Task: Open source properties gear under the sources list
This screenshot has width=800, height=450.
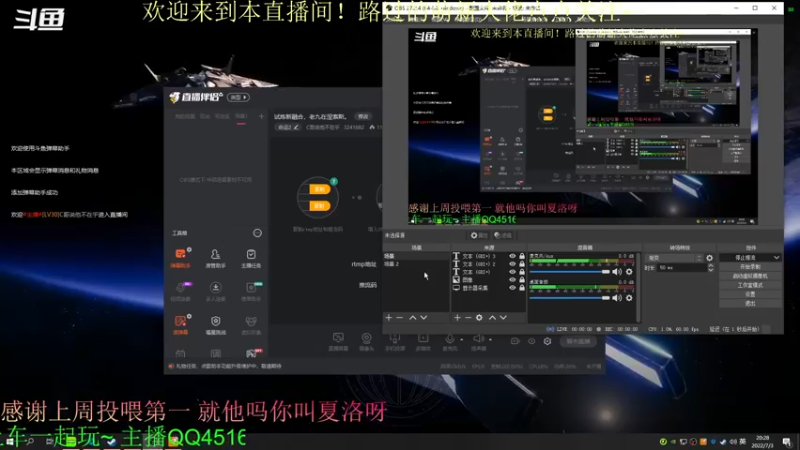Action: [x=479, y=318]
